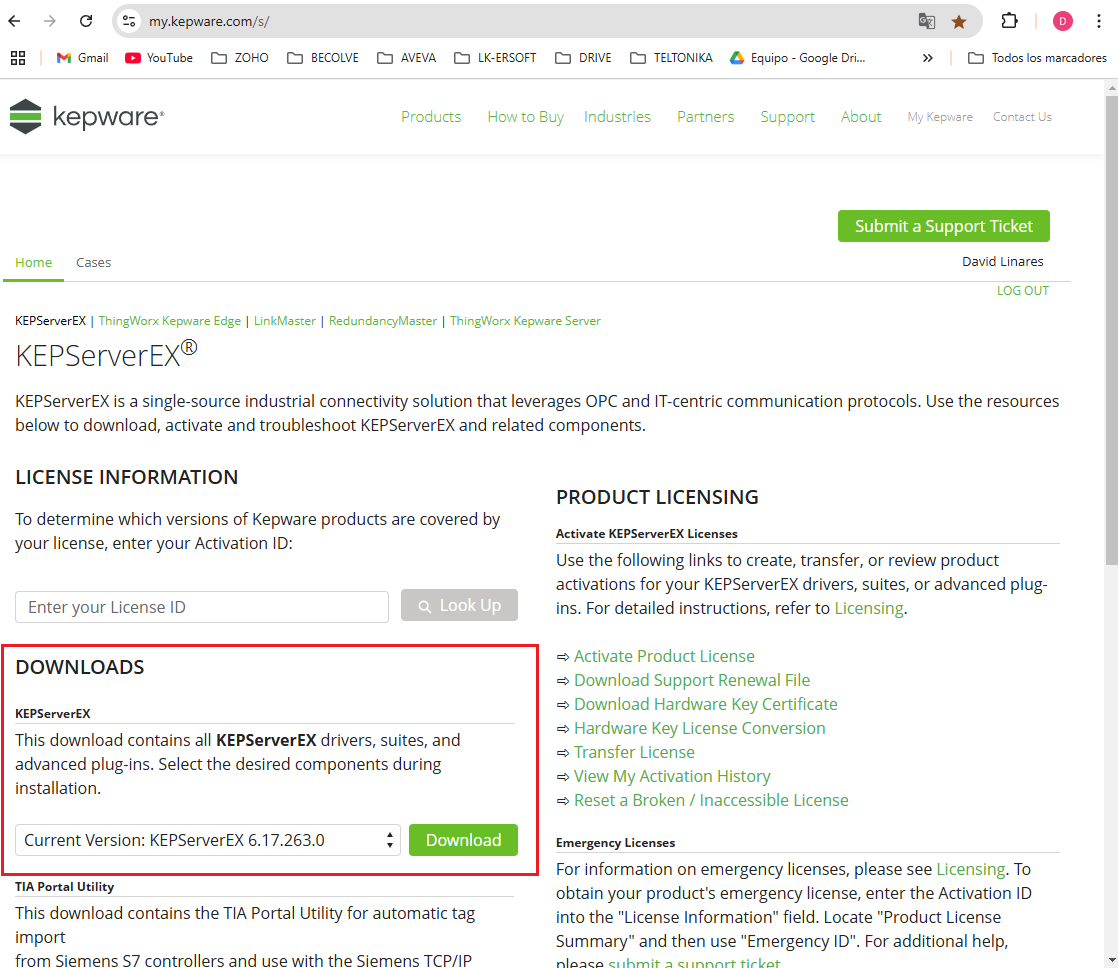
Task: Open LinkMaster link
Action: tap(284, 321)
